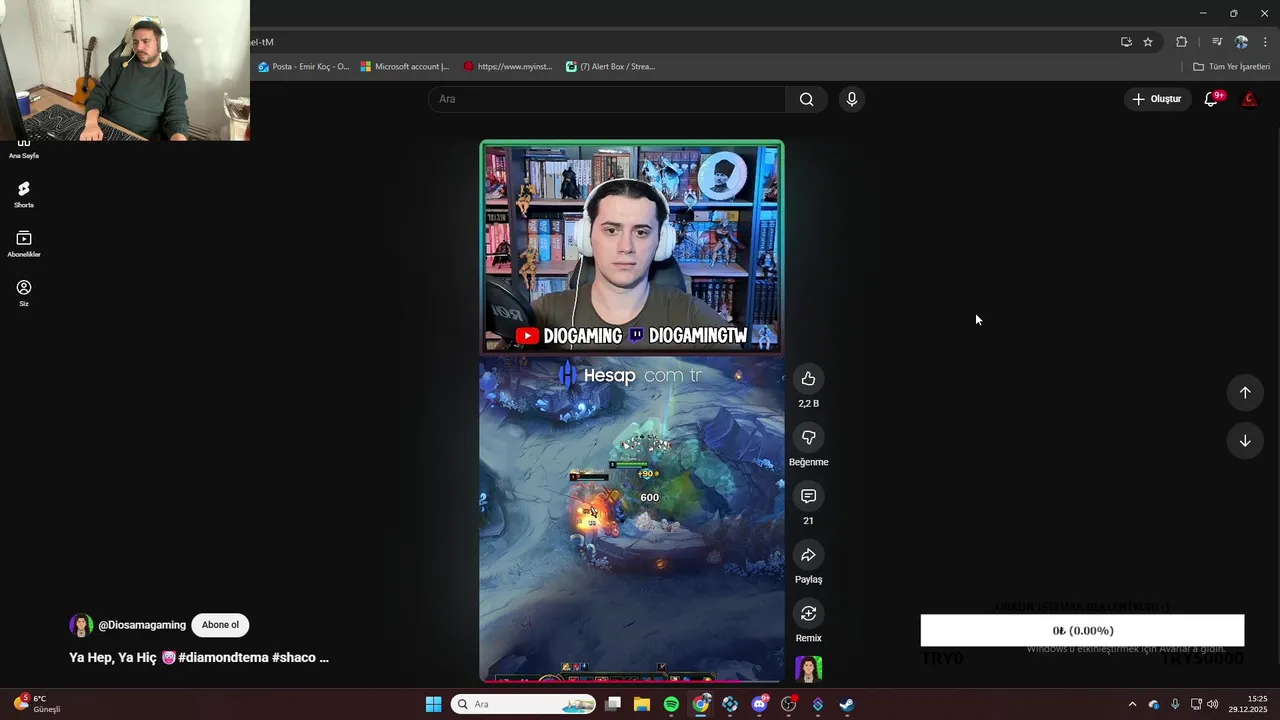Bookmark this page with the star icon
This screenshot has width=1280, height=720.
[1148, 42]
